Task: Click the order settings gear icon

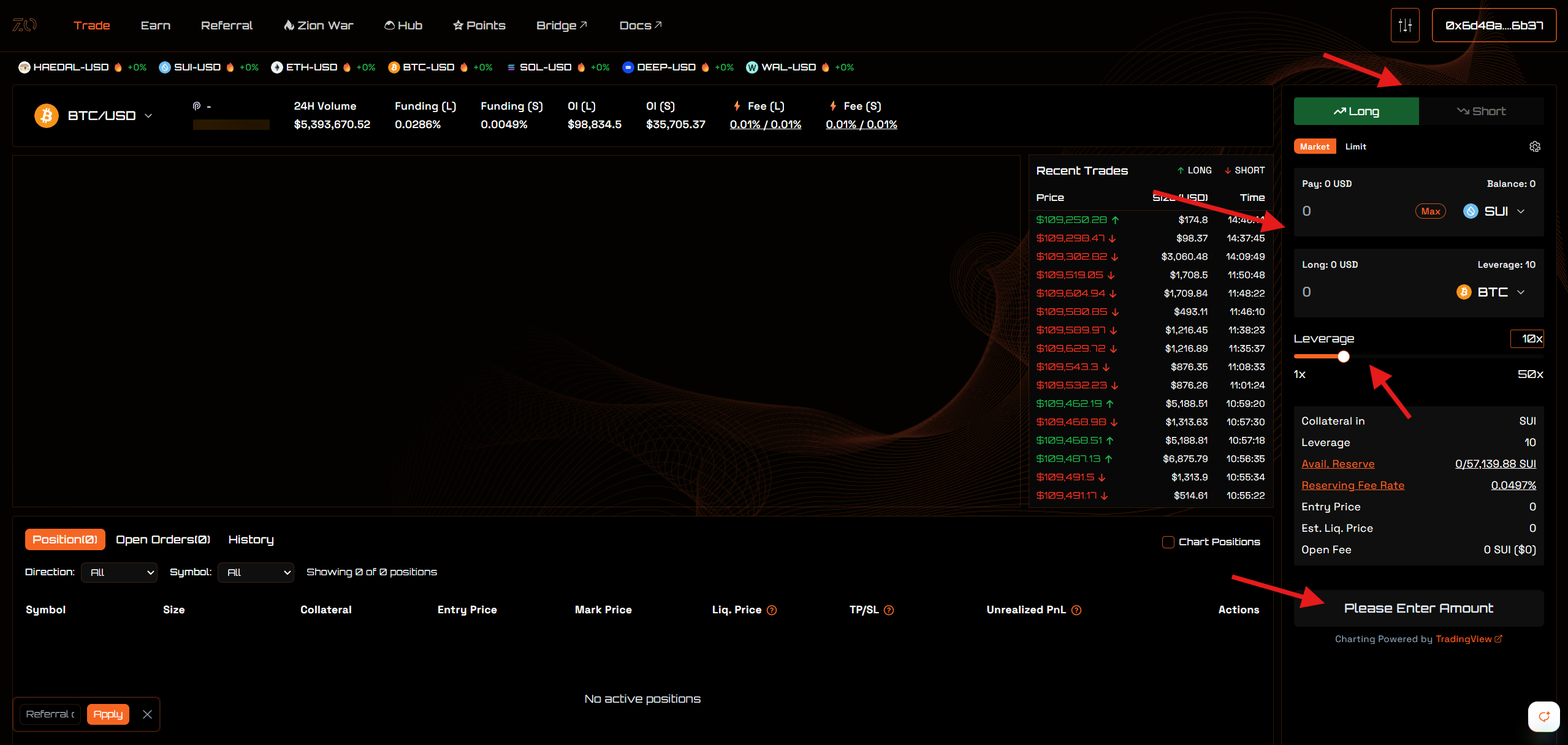Action: point(1534,146)
